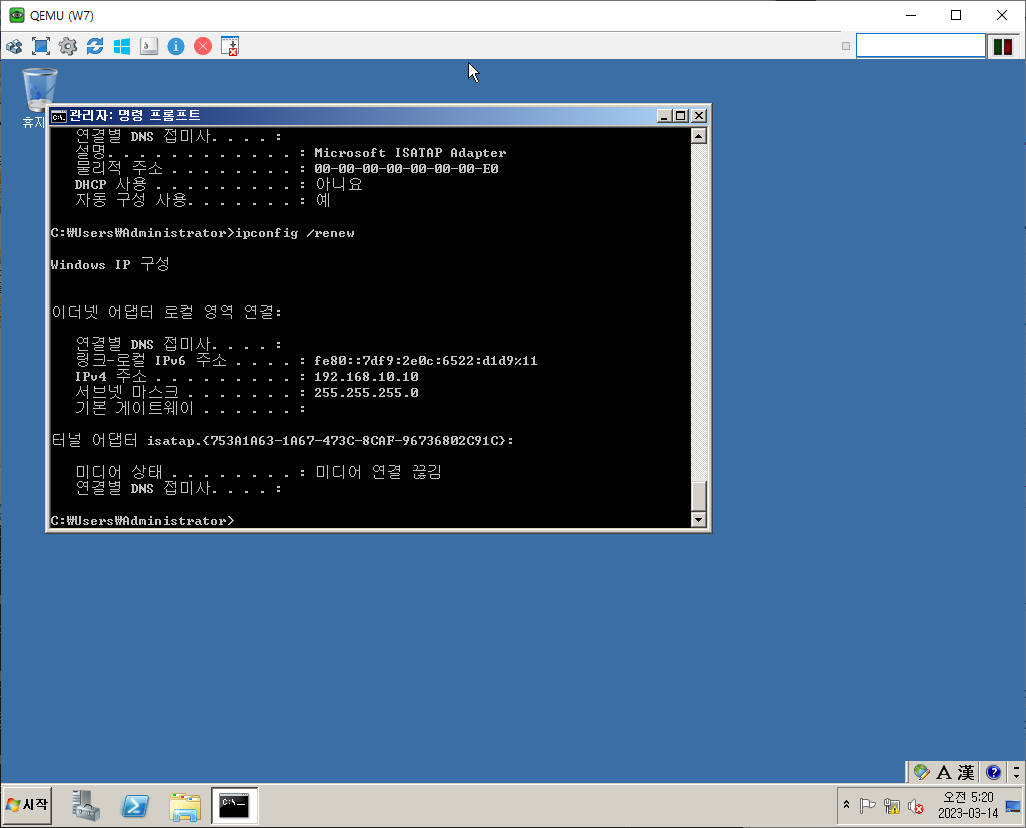Screen dimensions: 1026x828
Task: Expand hidden tray icons chevron
Action: (x=846, y=805)
